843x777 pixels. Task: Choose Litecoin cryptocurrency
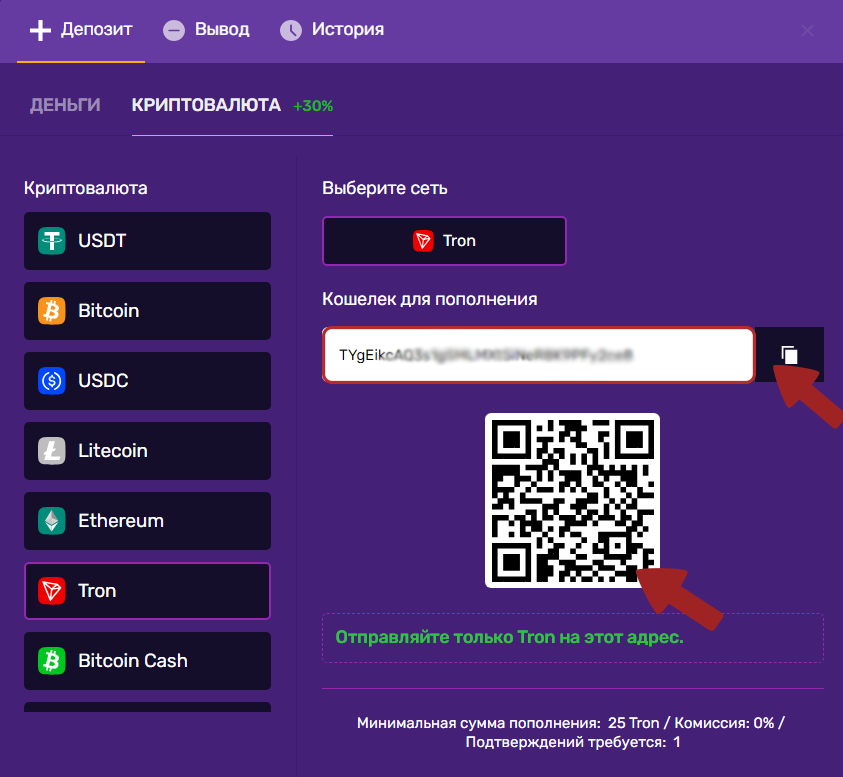[147, 451]
